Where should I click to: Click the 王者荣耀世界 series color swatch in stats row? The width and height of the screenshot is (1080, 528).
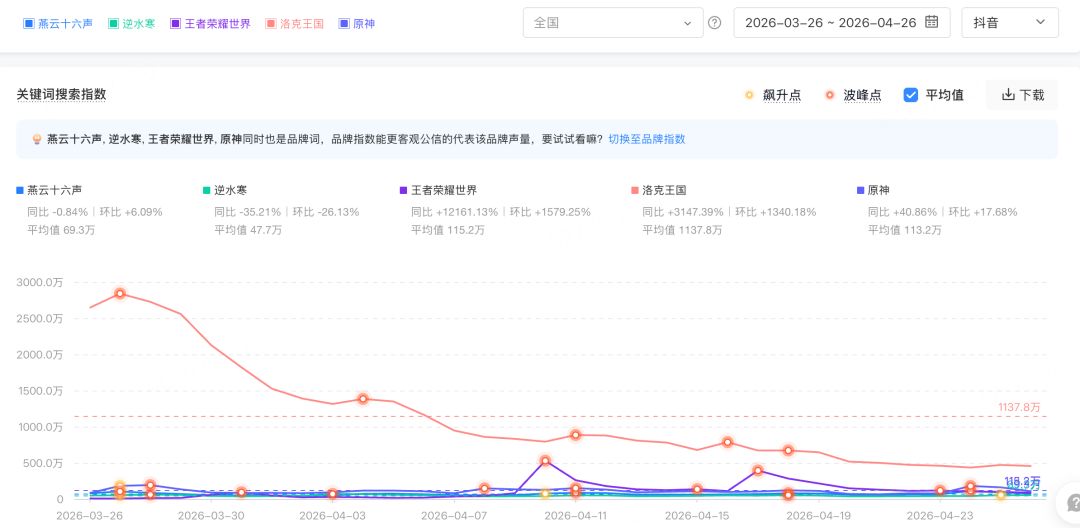pyautogui.click(x=404, y=190)
